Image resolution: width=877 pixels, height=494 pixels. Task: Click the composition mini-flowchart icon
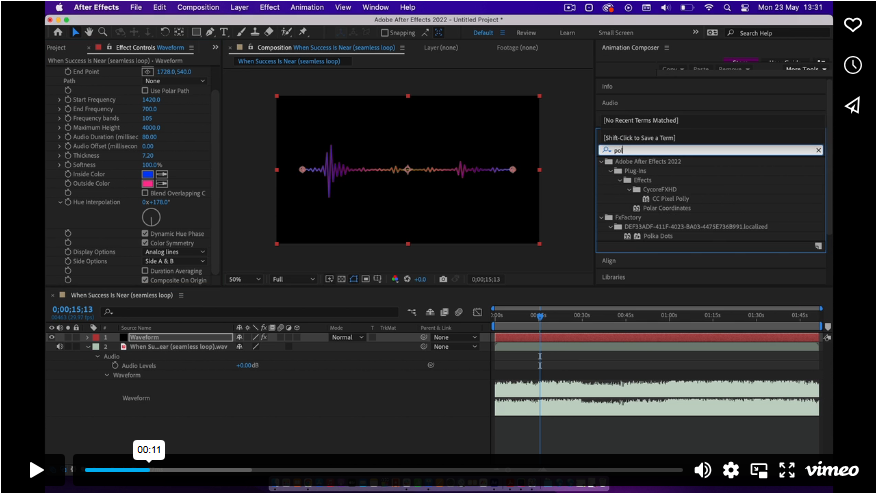(412, 312)
